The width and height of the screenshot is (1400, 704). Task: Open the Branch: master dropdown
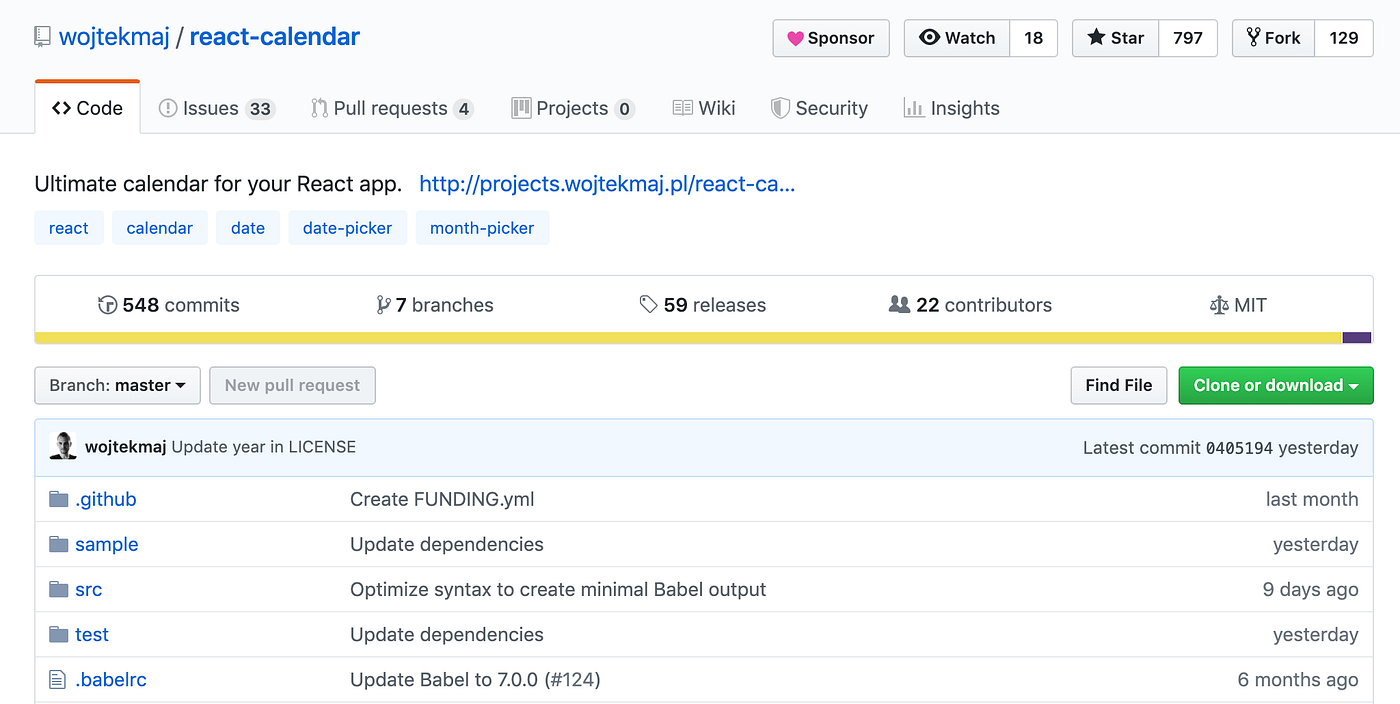point(118,385)
